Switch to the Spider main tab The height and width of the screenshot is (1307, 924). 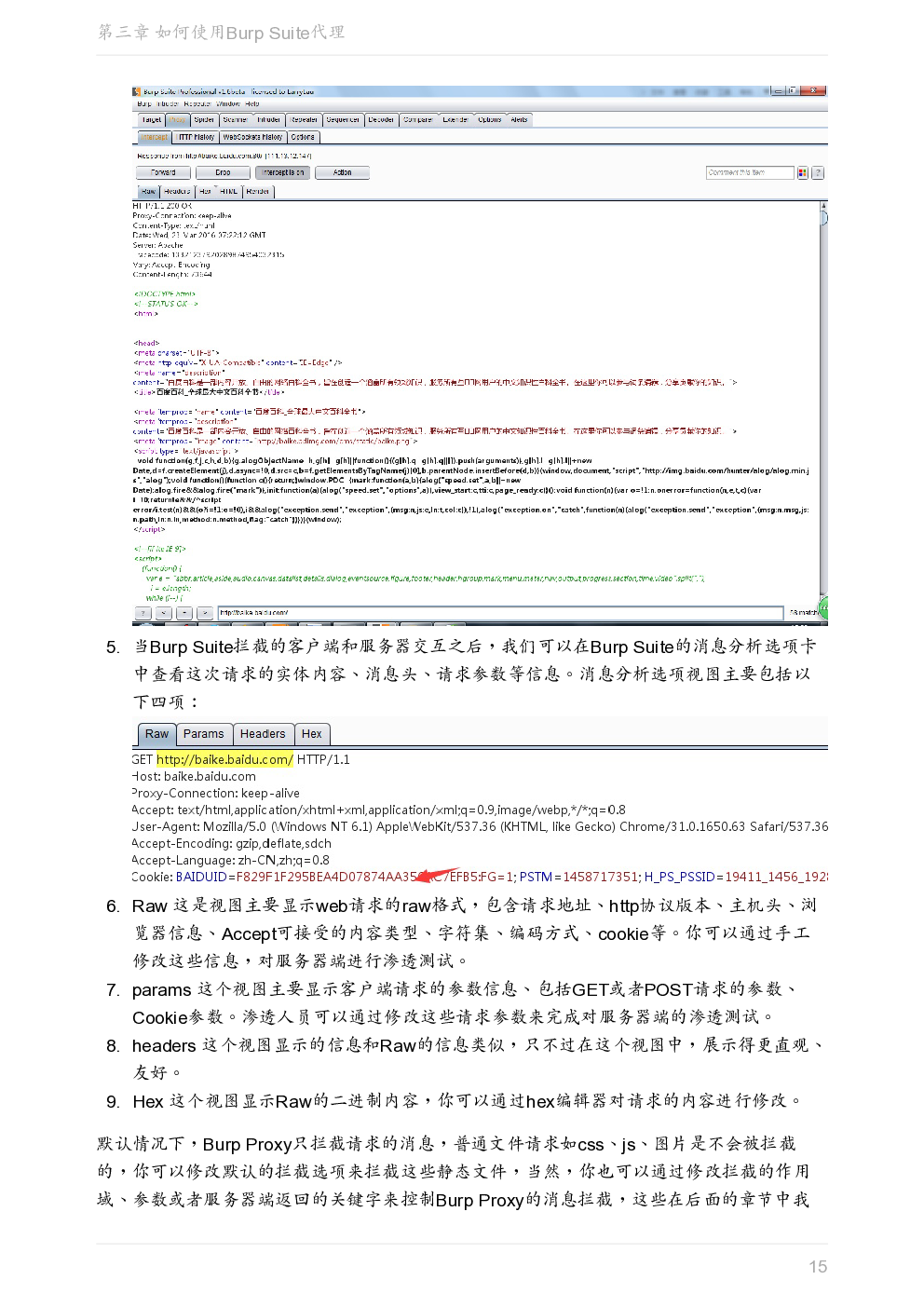[205, 120]
